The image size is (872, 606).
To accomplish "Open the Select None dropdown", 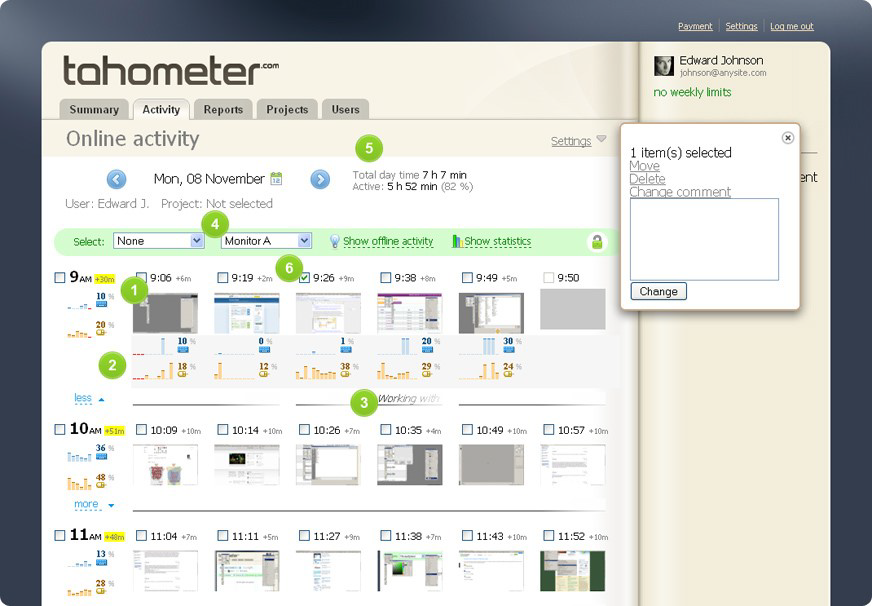I will pyautogui.click(x=159, y=241).
